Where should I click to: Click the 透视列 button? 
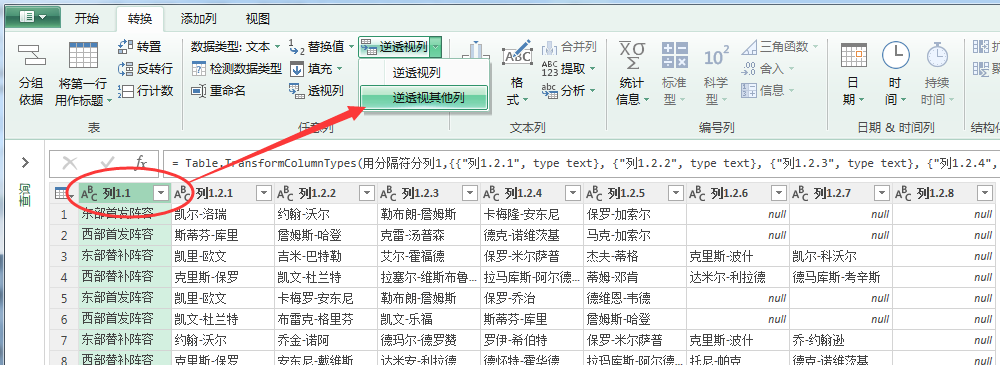[x=316, y=91]
